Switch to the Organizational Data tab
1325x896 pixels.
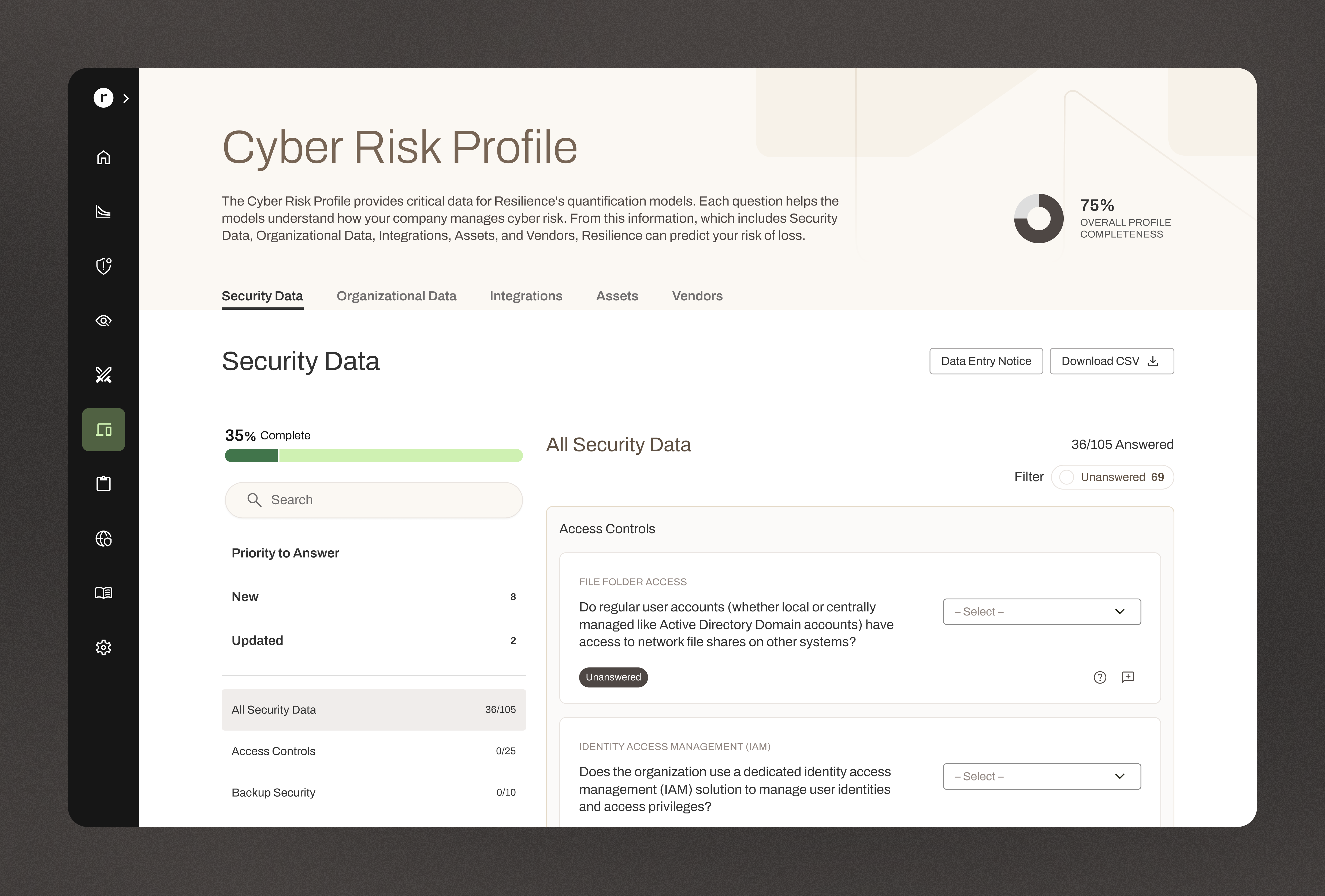pyautogui.click(x=396, y=296)
